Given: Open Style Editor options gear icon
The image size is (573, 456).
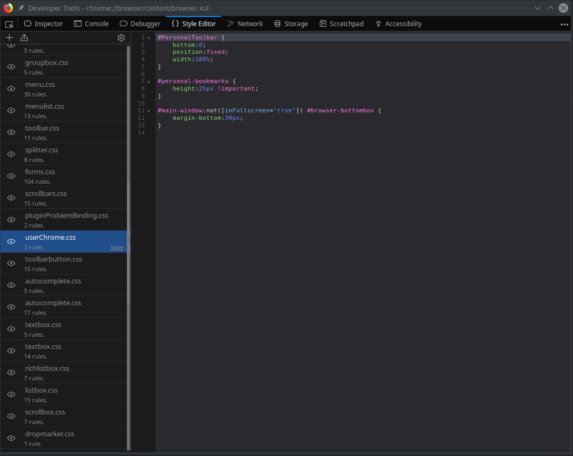Looking at the screenshot, I should pos(121,38).
